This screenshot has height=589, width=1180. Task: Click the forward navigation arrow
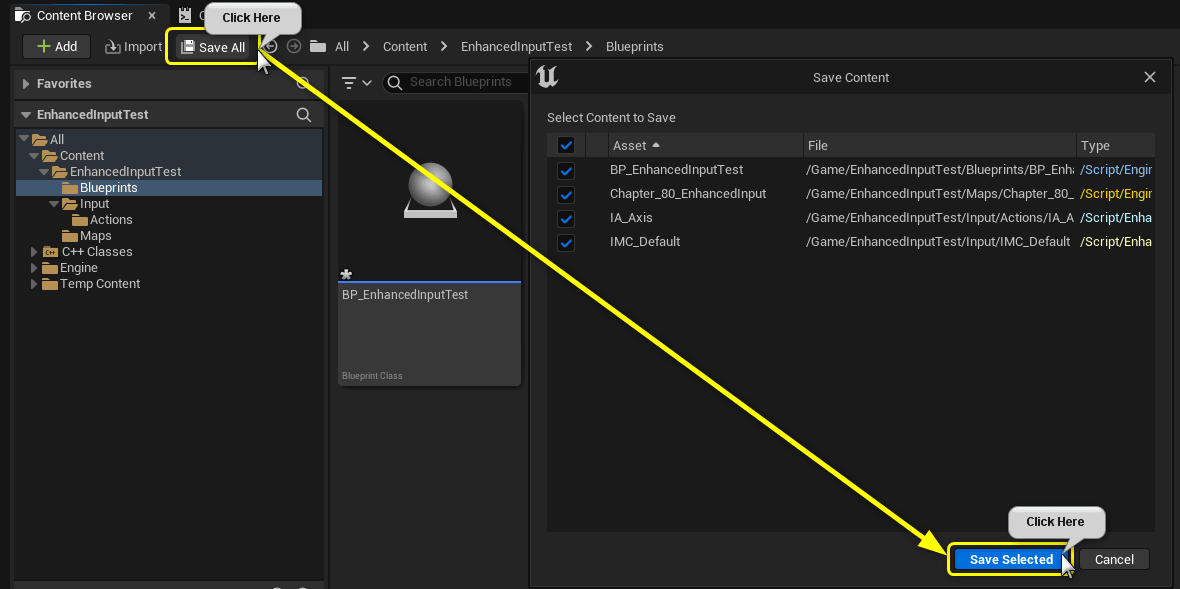pyautogui.click(x=293, y=46)
